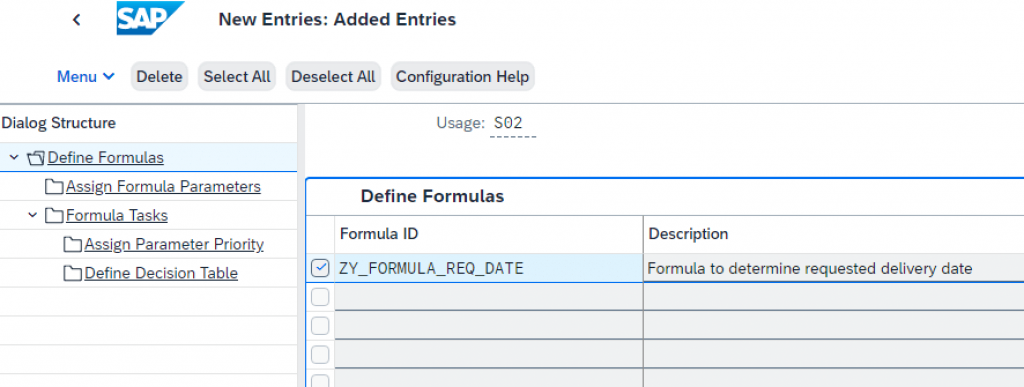1024x387 pixels.
Task: Open the Menu dropdown
Action: [x=86, y=76]
